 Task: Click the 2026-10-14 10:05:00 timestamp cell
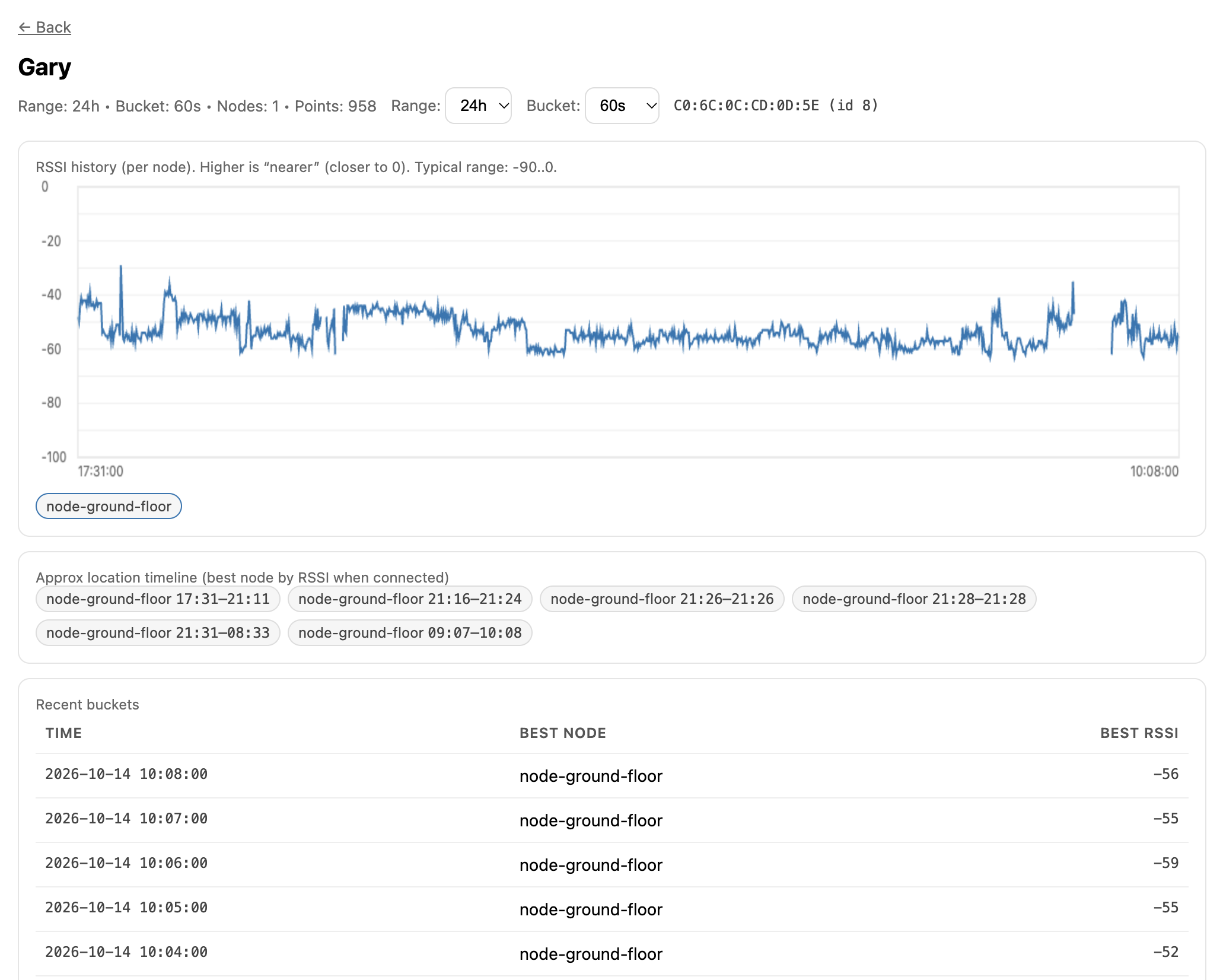126,908
